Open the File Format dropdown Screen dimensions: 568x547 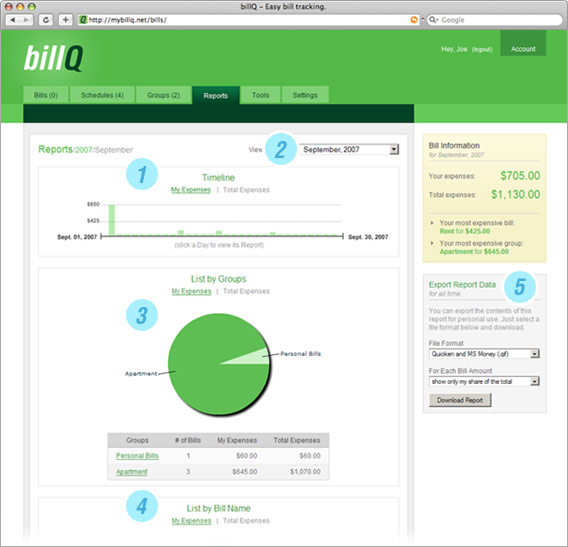coord(484,354)
